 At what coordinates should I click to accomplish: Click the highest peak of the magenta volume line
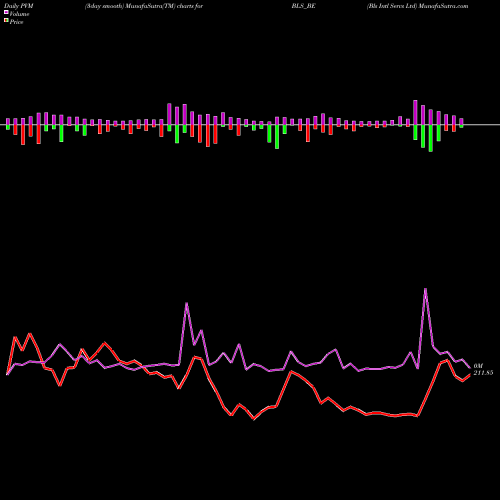425,289
